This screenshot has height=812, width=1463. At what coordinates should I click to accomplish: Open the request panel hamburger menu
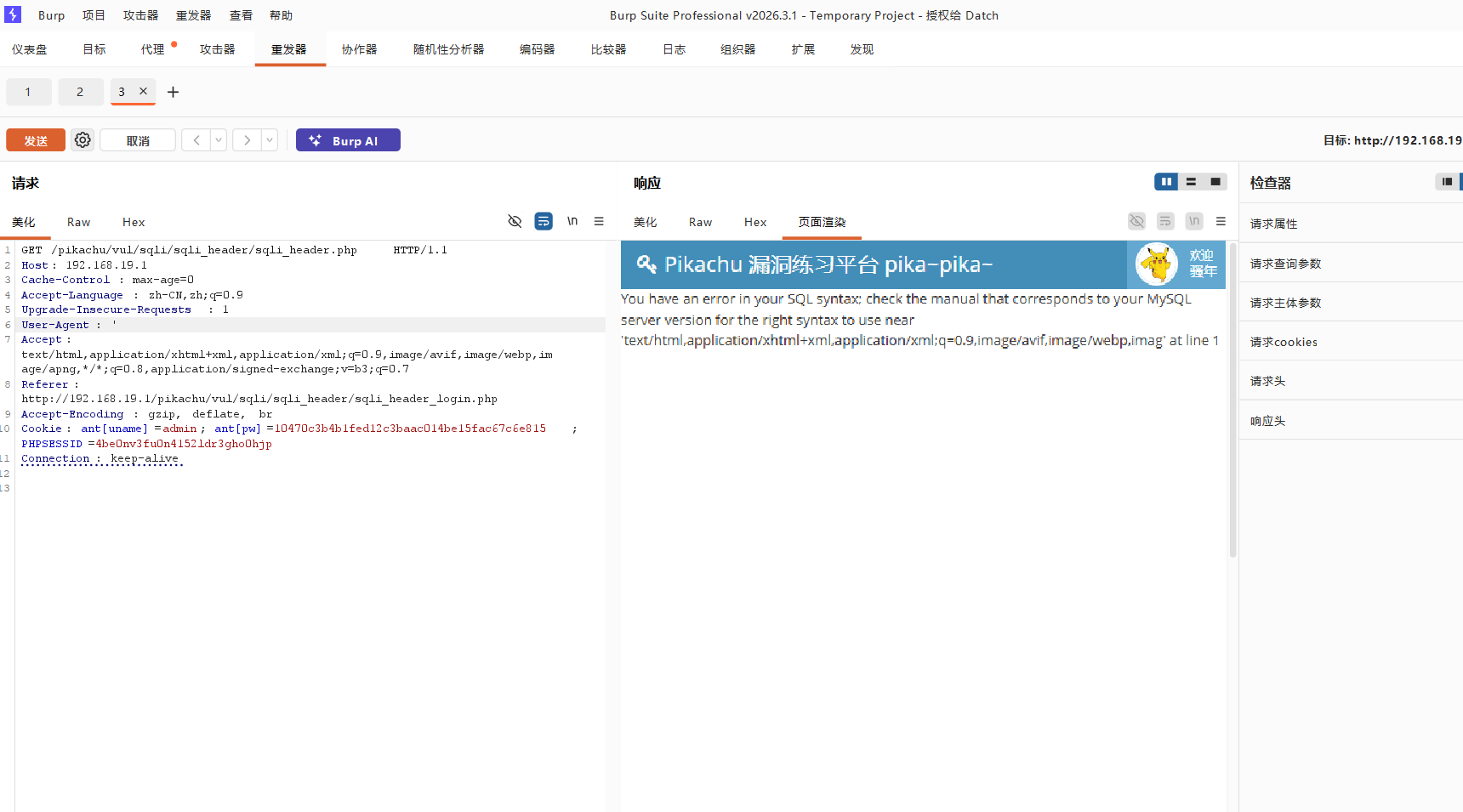point(599,221)
